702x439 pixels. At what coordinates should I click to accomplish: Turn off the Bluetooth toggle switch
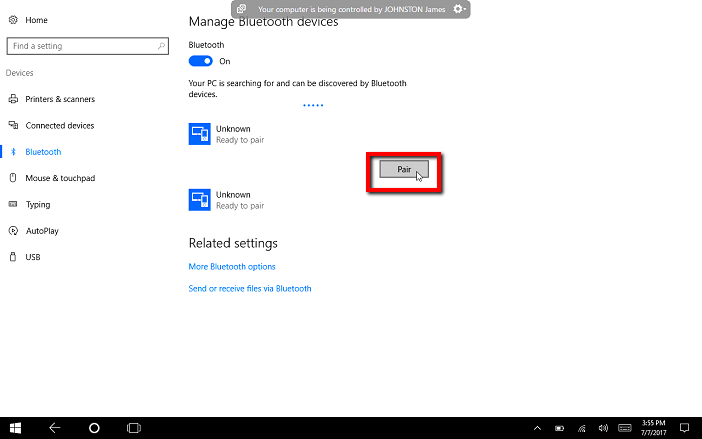pos(201,61)
